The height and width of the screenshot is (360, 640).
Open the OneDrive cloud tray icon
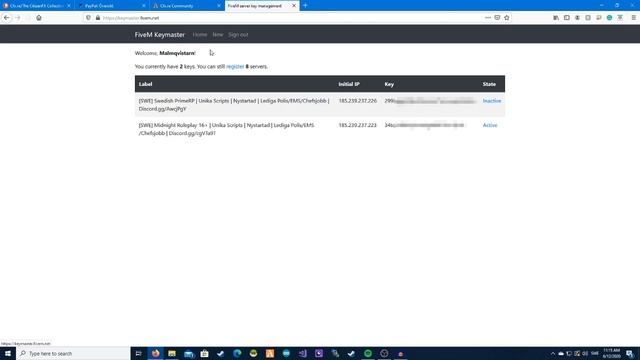click(561, 353)
